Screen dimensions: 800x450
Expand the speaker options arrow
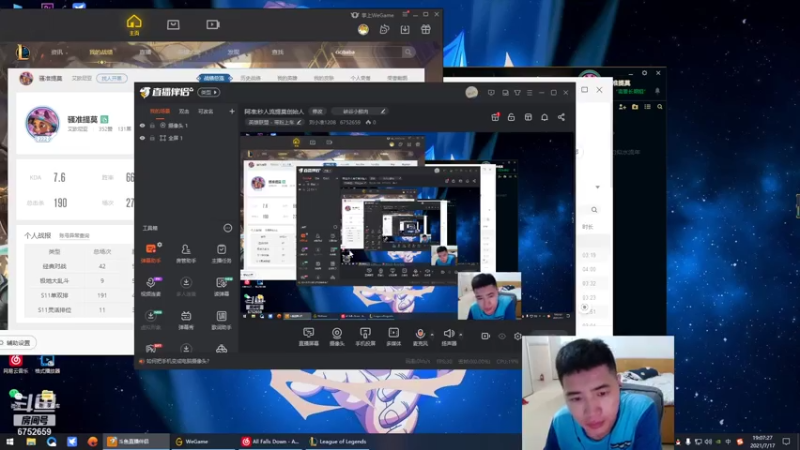point(461,335)
